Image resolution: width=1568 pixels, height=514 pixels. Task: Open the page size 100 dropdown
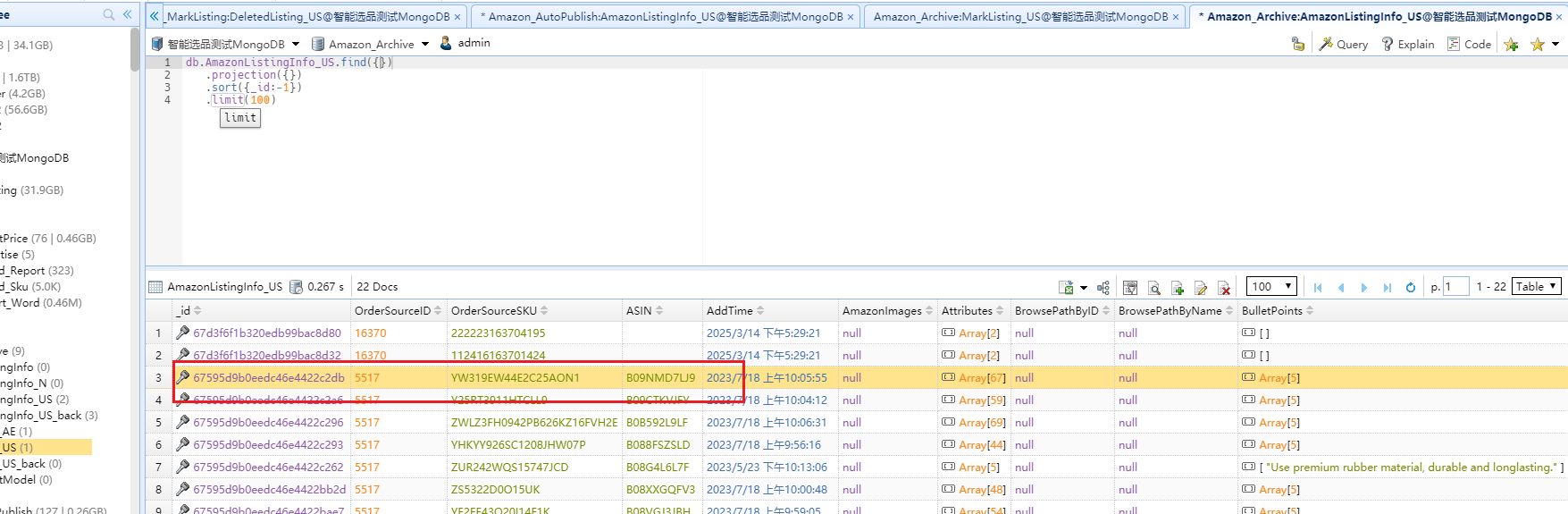(1272, 286)
